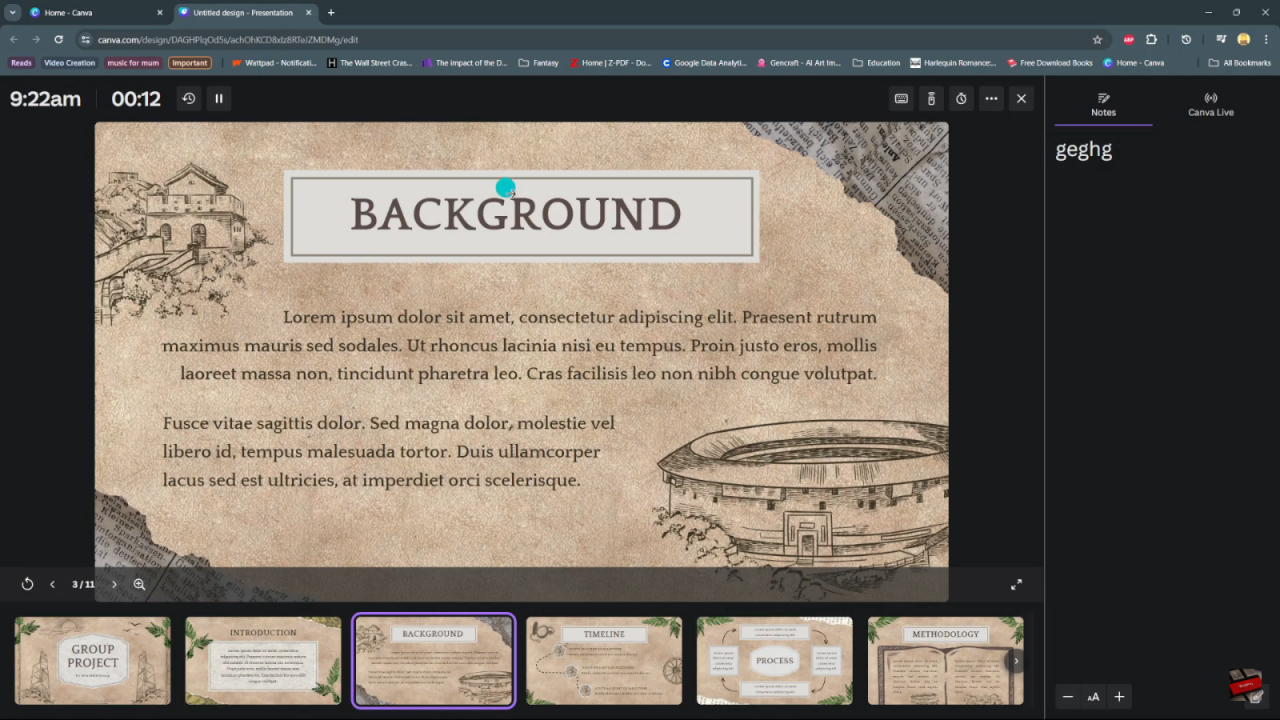
Task: Open the All Bookmarks folder
Action: 1240,63
